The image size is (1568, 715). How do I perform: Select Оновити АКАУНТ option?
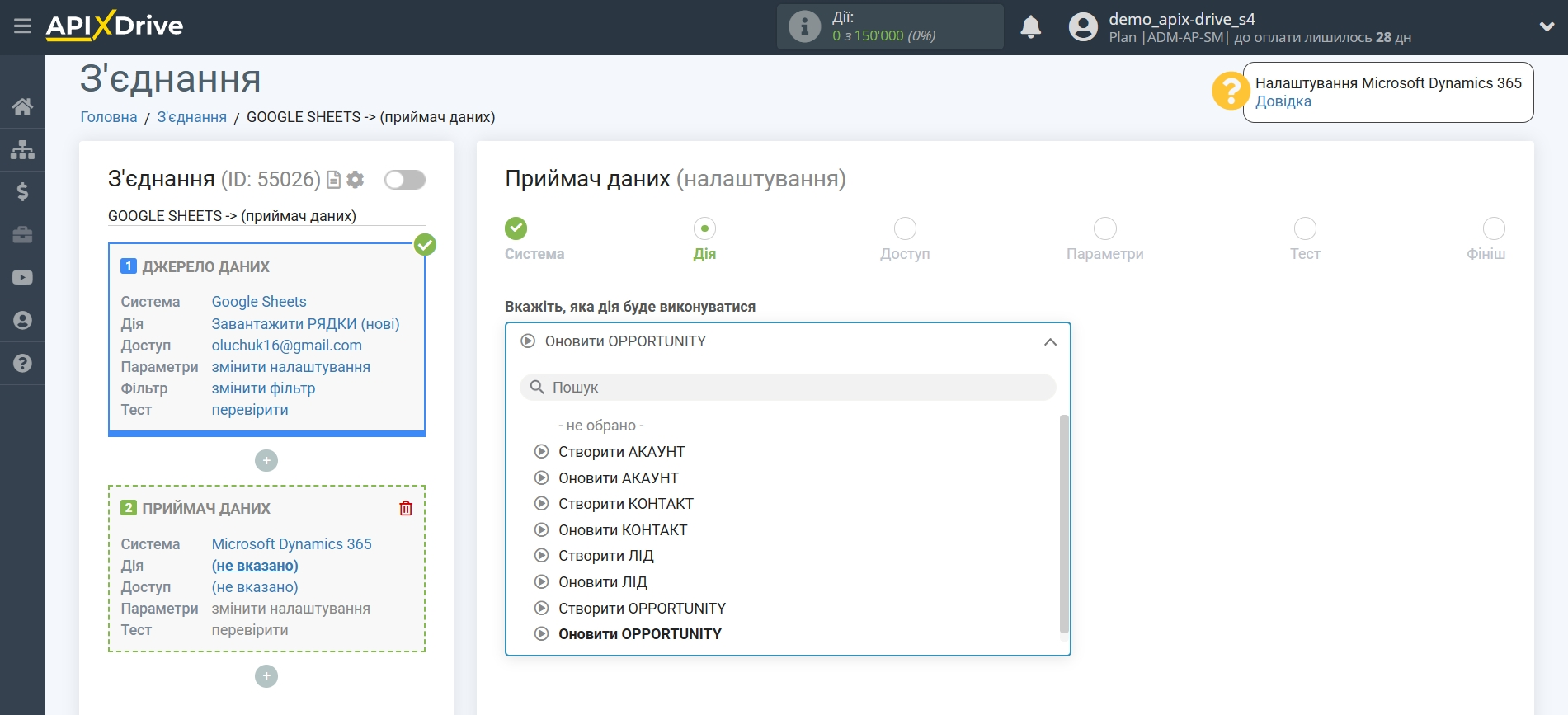coord(619,478)
